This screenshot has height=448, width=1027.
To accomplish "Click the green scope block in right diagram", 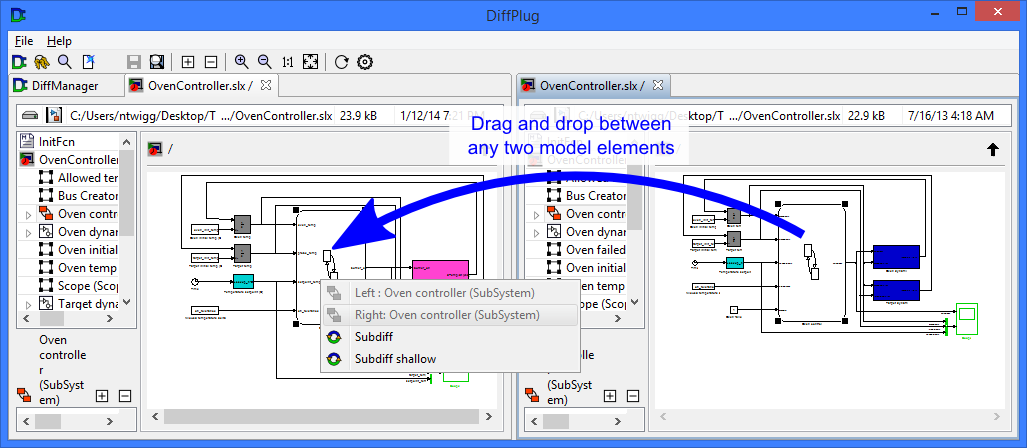I will pos(967,318).
